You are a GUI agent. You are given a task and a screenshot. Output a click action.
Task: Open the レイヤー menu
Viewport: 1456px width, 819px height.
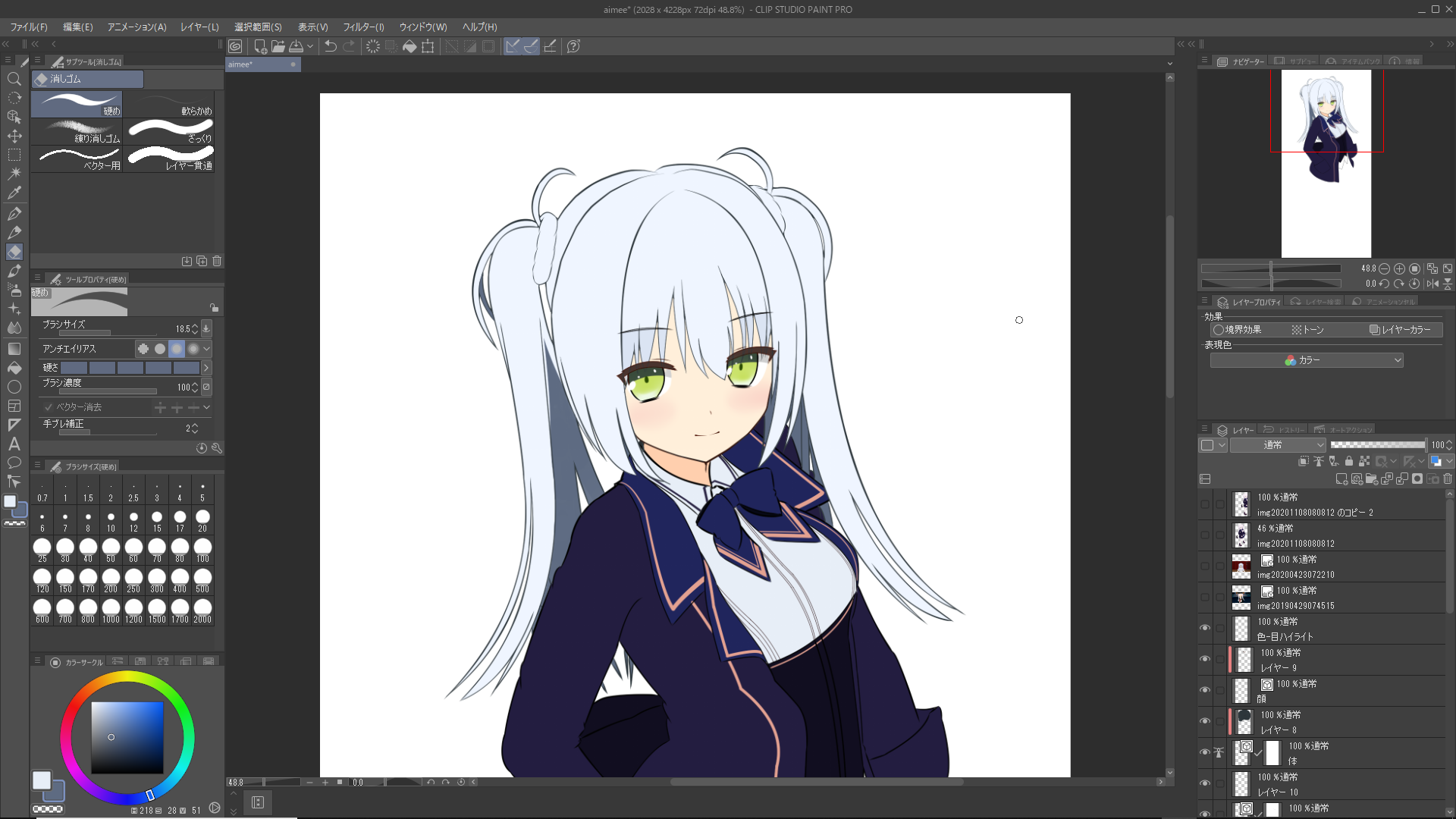[199, 27]
